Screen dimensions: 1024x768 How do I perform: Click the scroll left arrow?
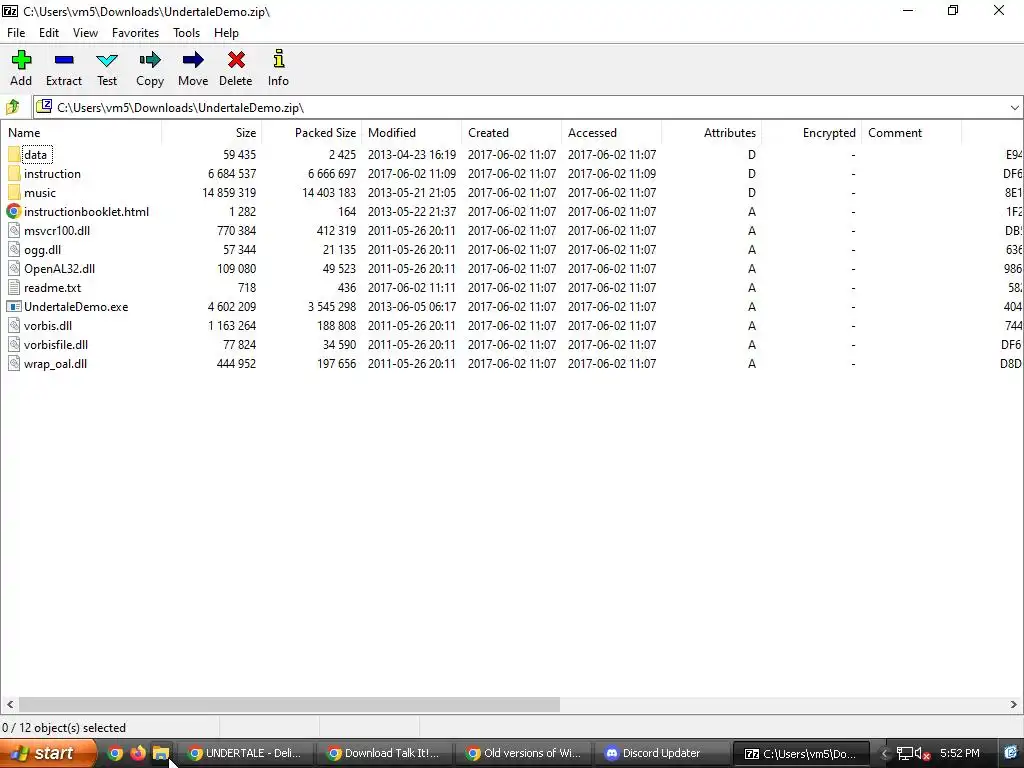10,705
